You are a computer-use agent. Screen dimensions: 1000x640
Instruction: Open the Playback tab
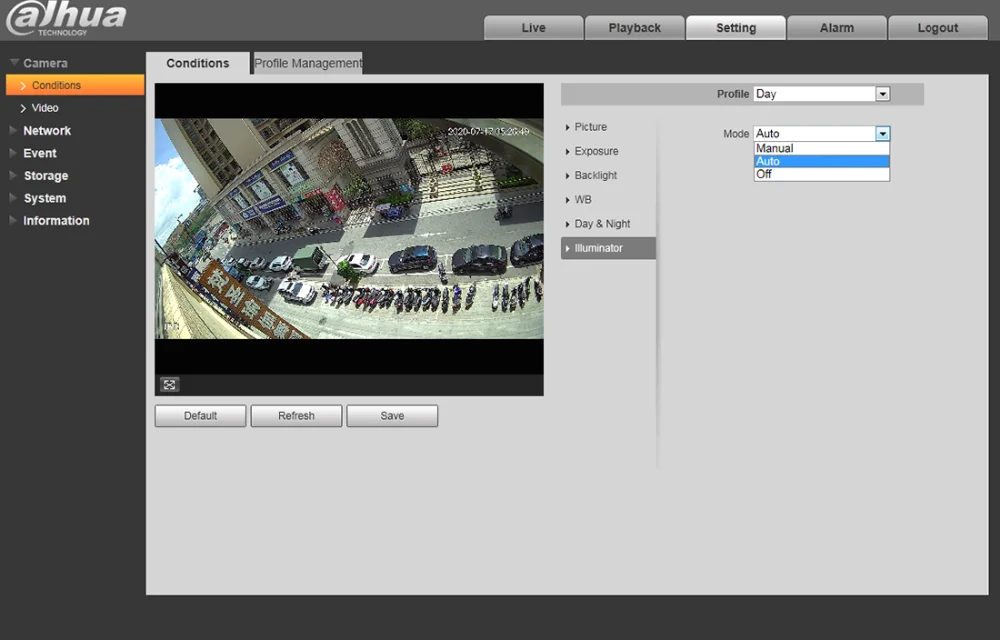pyautogui.click(x=634, y=28)
